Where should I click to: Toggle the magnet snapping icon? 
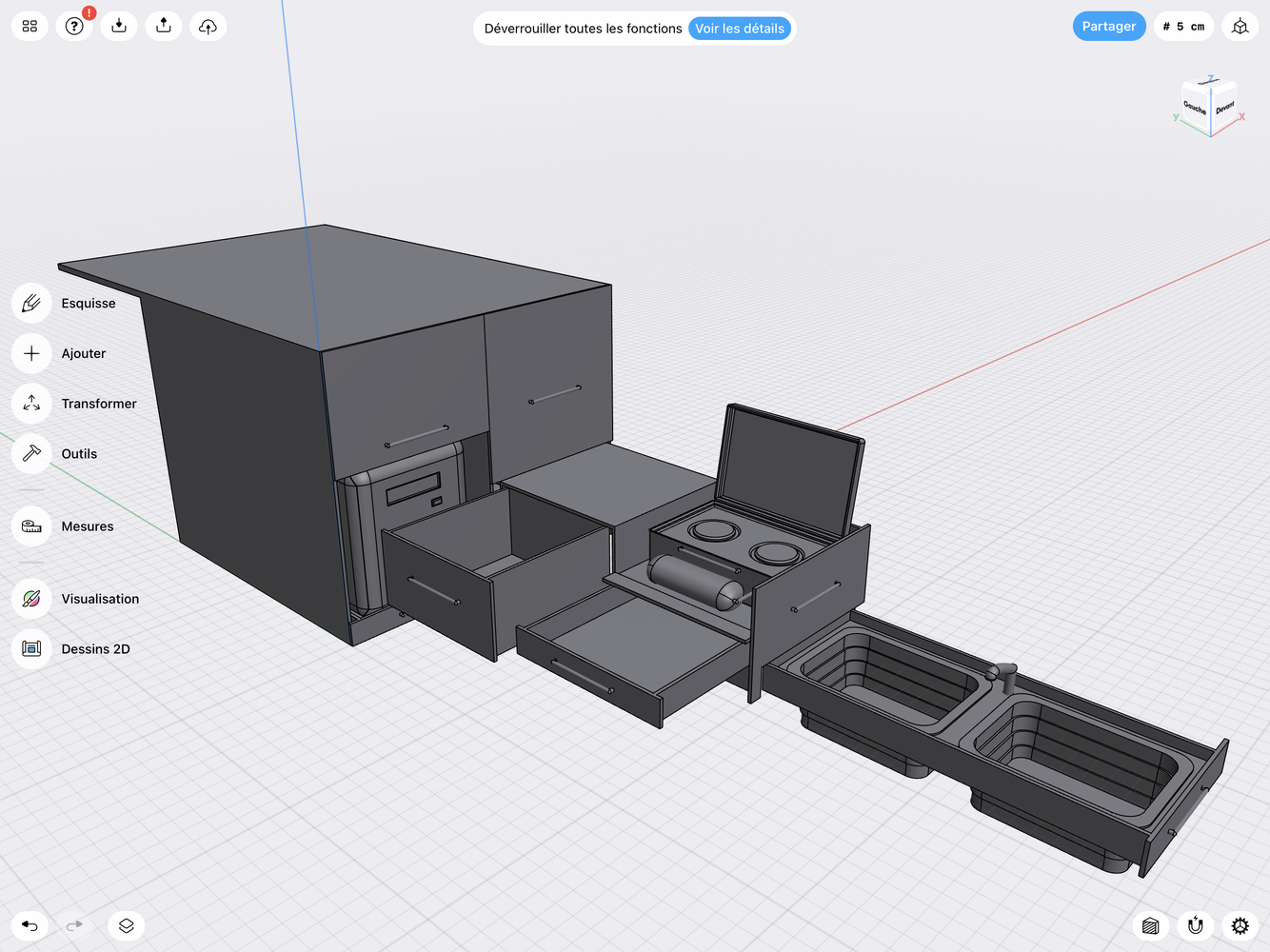point(1196,925)
